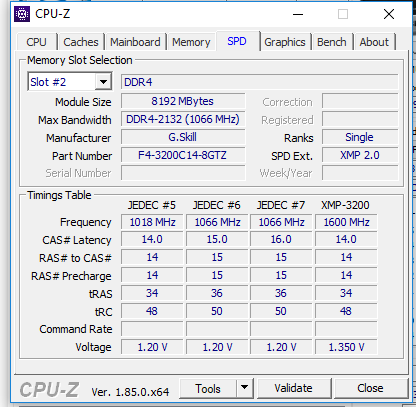Click the XMP-3200 CAS# Latency 14.0 cell
The width and height of the screenshot is (416, 407).
point(346,239)
